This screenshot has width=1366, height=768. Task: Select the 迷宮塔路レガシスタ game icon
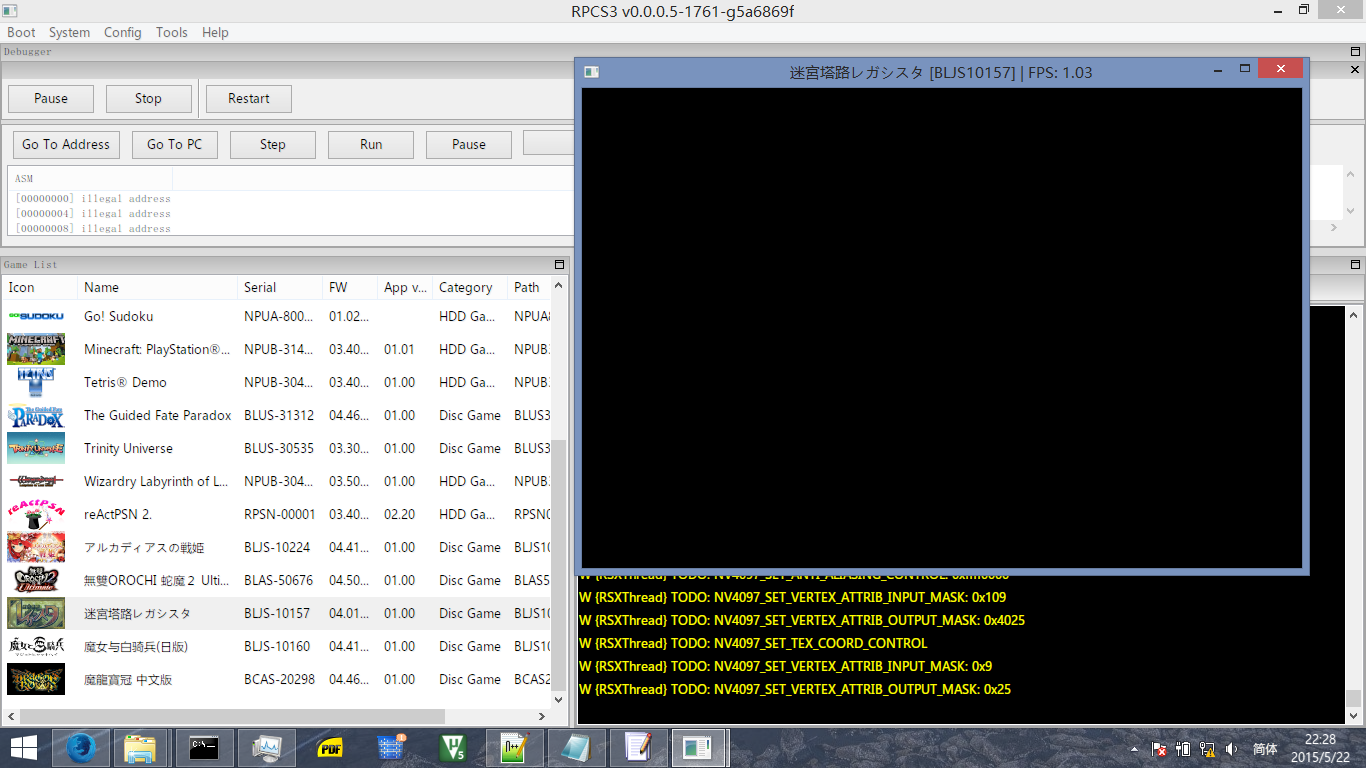[36, 613]
